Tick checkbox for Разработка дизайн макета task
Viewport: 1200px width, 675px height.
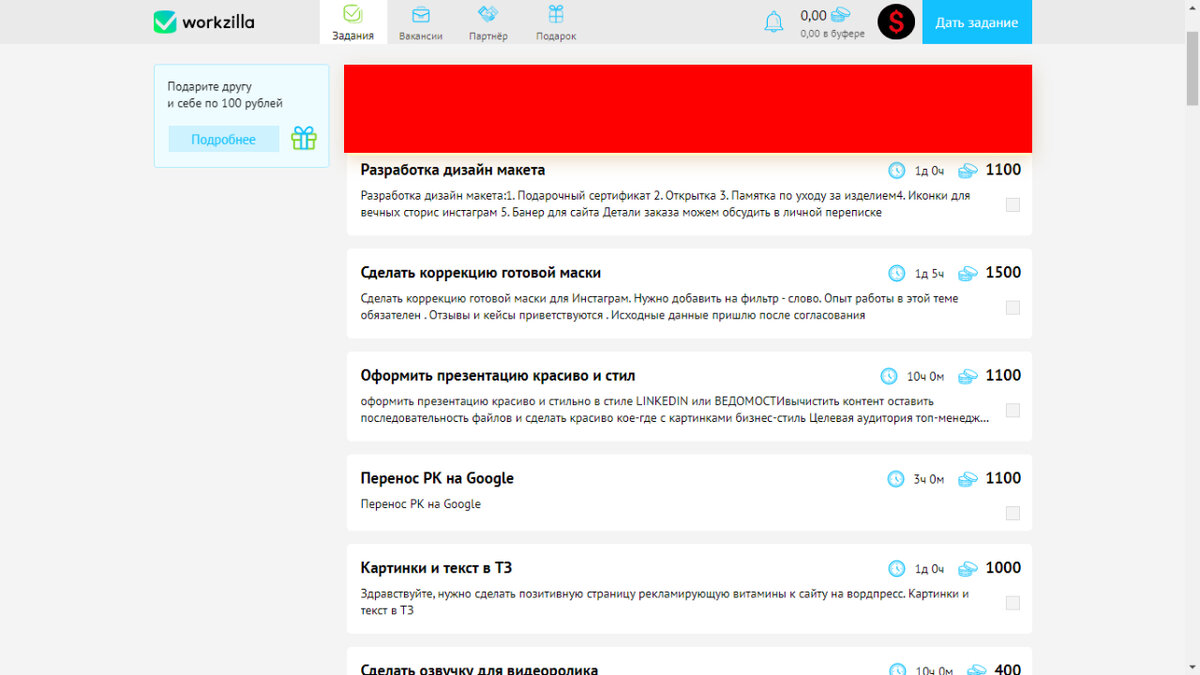pos(1013,205)
